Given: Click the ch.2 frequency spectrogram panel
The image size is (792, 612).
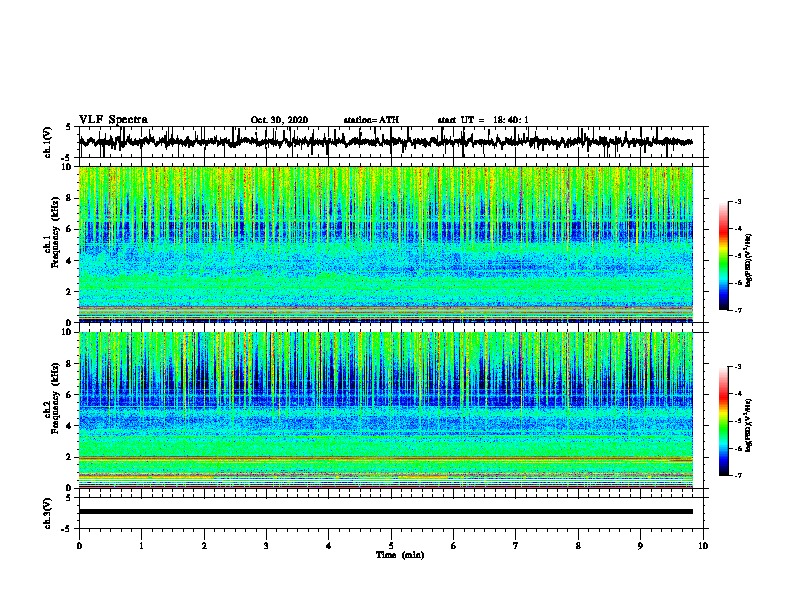Looking at the screenshot, I should coord(385,410).
